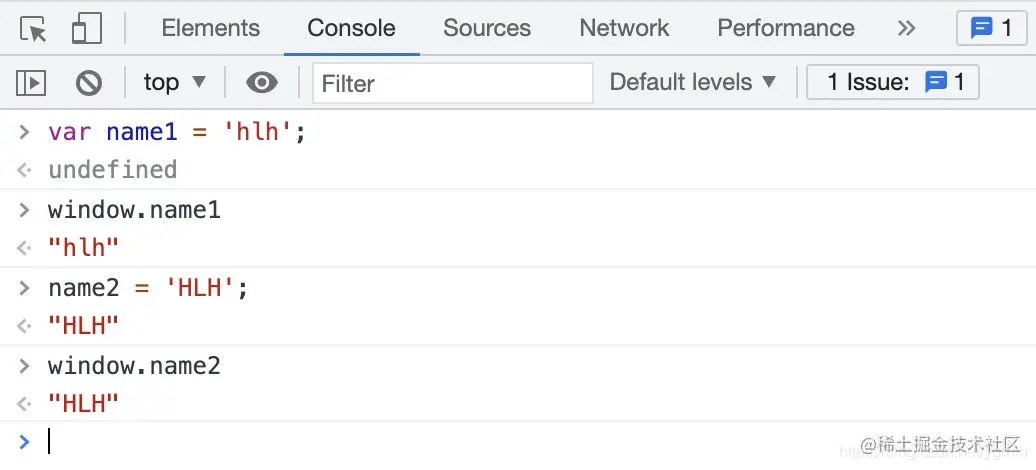
Task: Show the console sidebar panel
Action: pos(32,83)
